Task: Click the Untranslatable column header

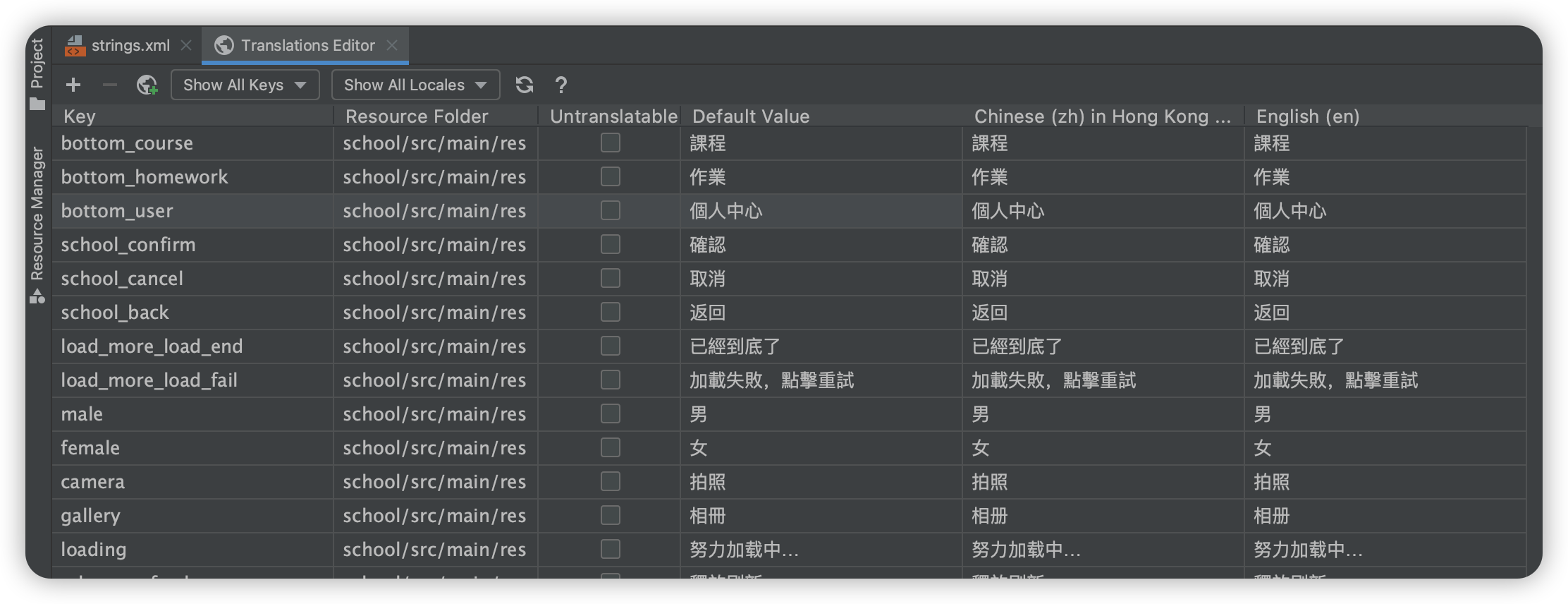Action: tap(610, 116)
